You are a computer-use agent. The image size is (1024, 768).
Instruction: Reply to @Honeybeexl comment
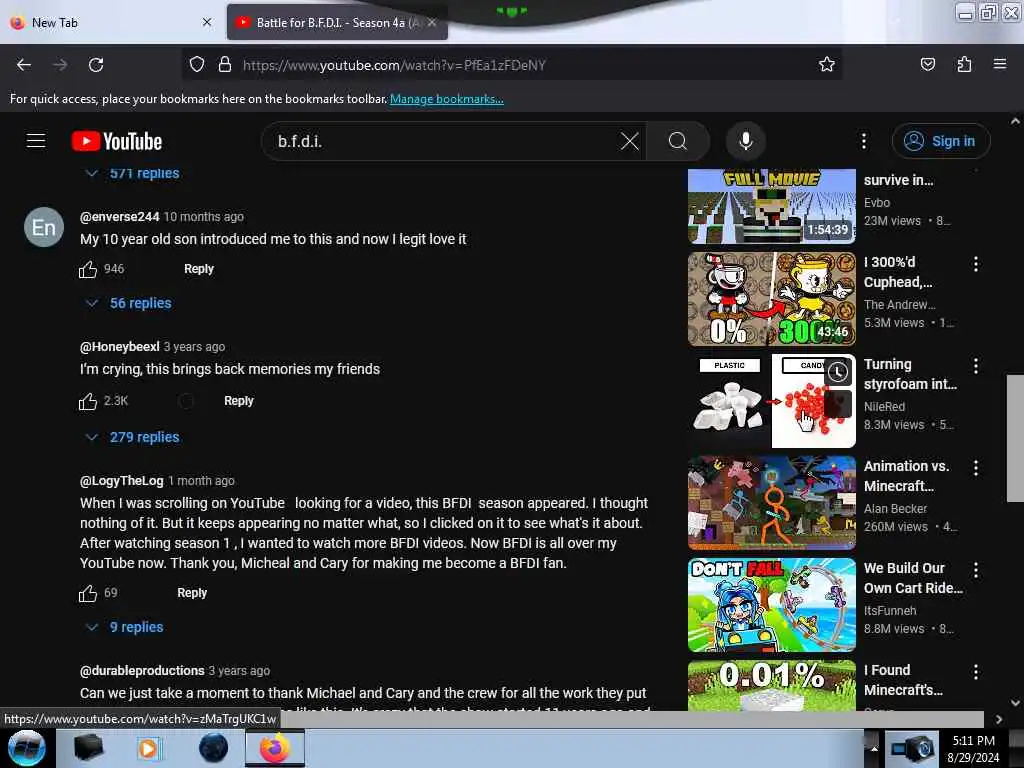point(238,401)
